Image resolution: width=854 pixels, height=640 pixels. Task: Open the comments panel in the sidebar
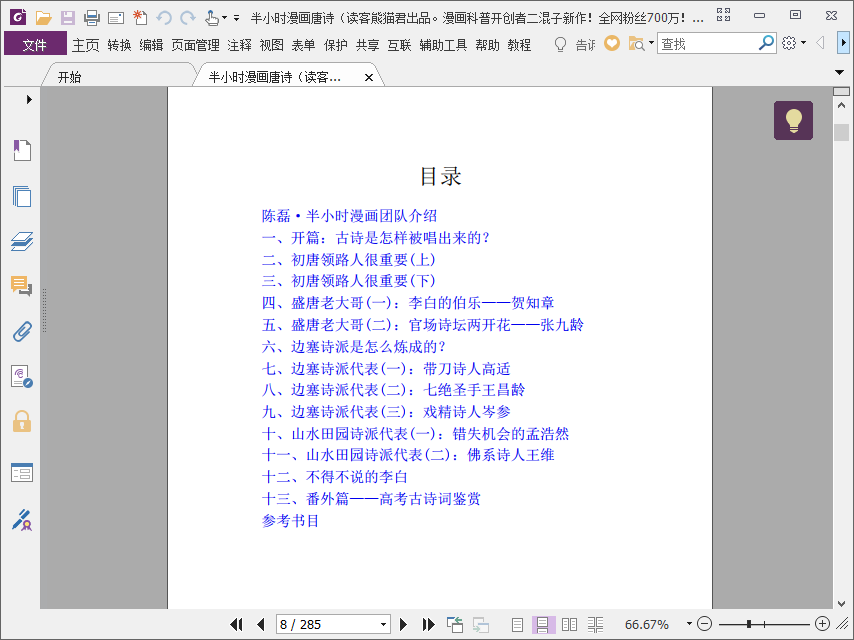22,285
